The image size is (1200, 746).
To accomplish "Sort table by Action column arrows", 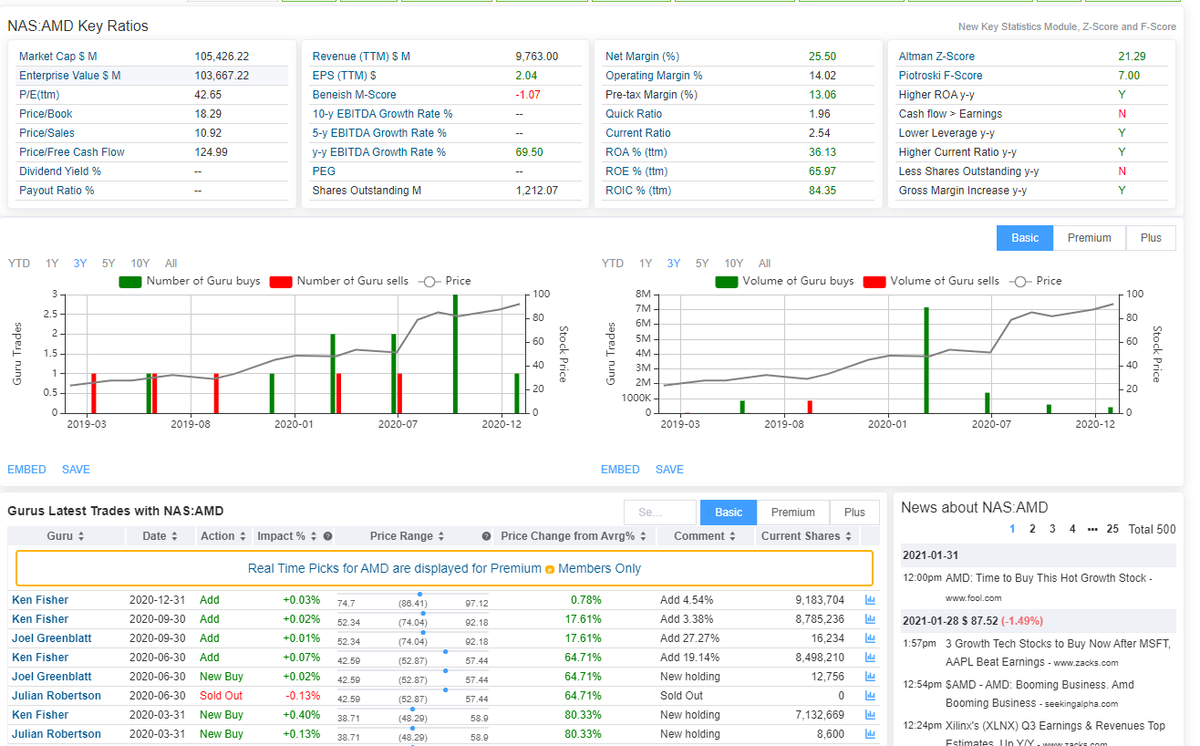I will coord(243,536).
